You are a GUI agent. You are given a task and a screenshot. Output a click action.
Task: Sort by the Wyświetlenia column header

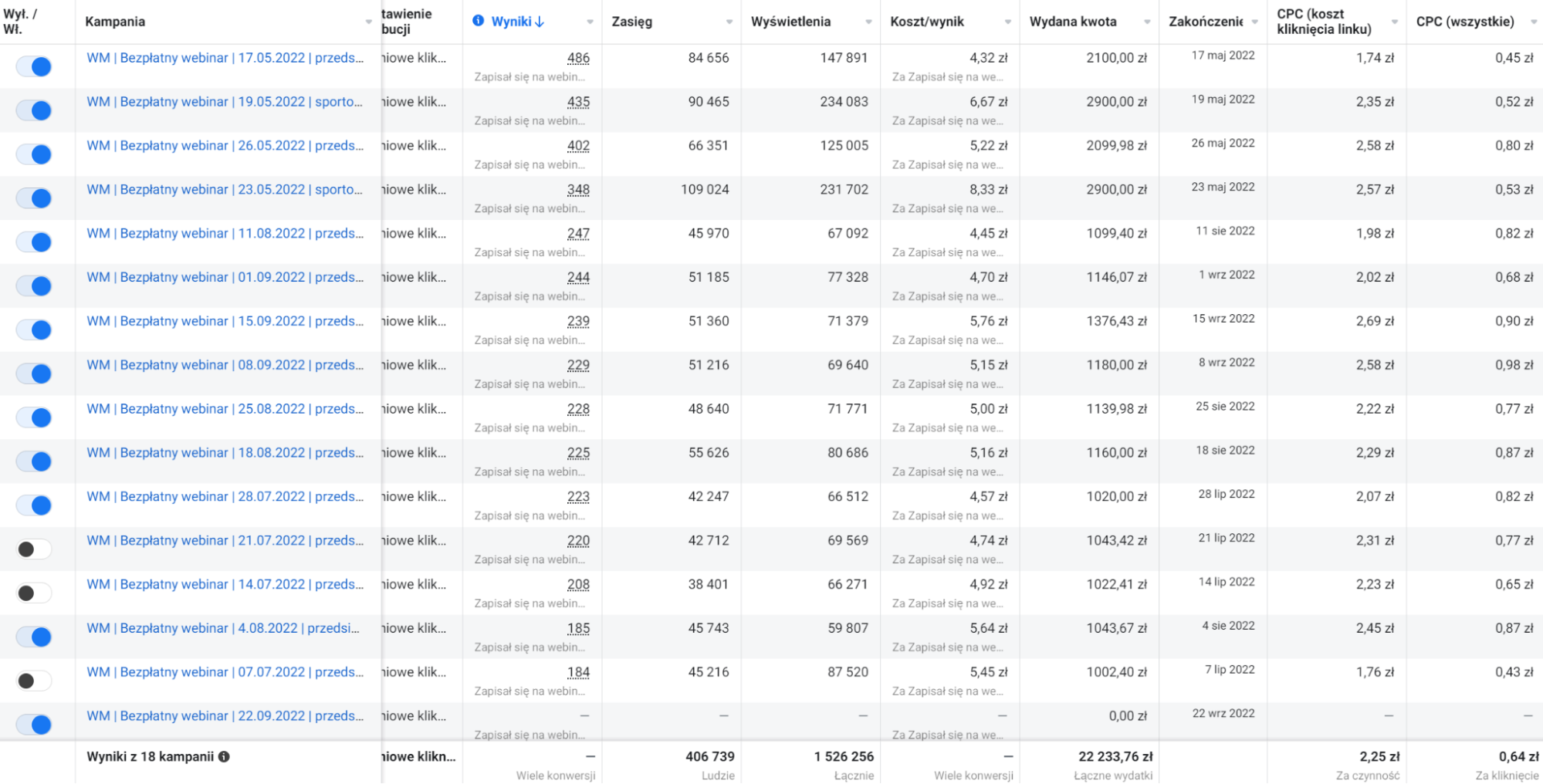790,22
